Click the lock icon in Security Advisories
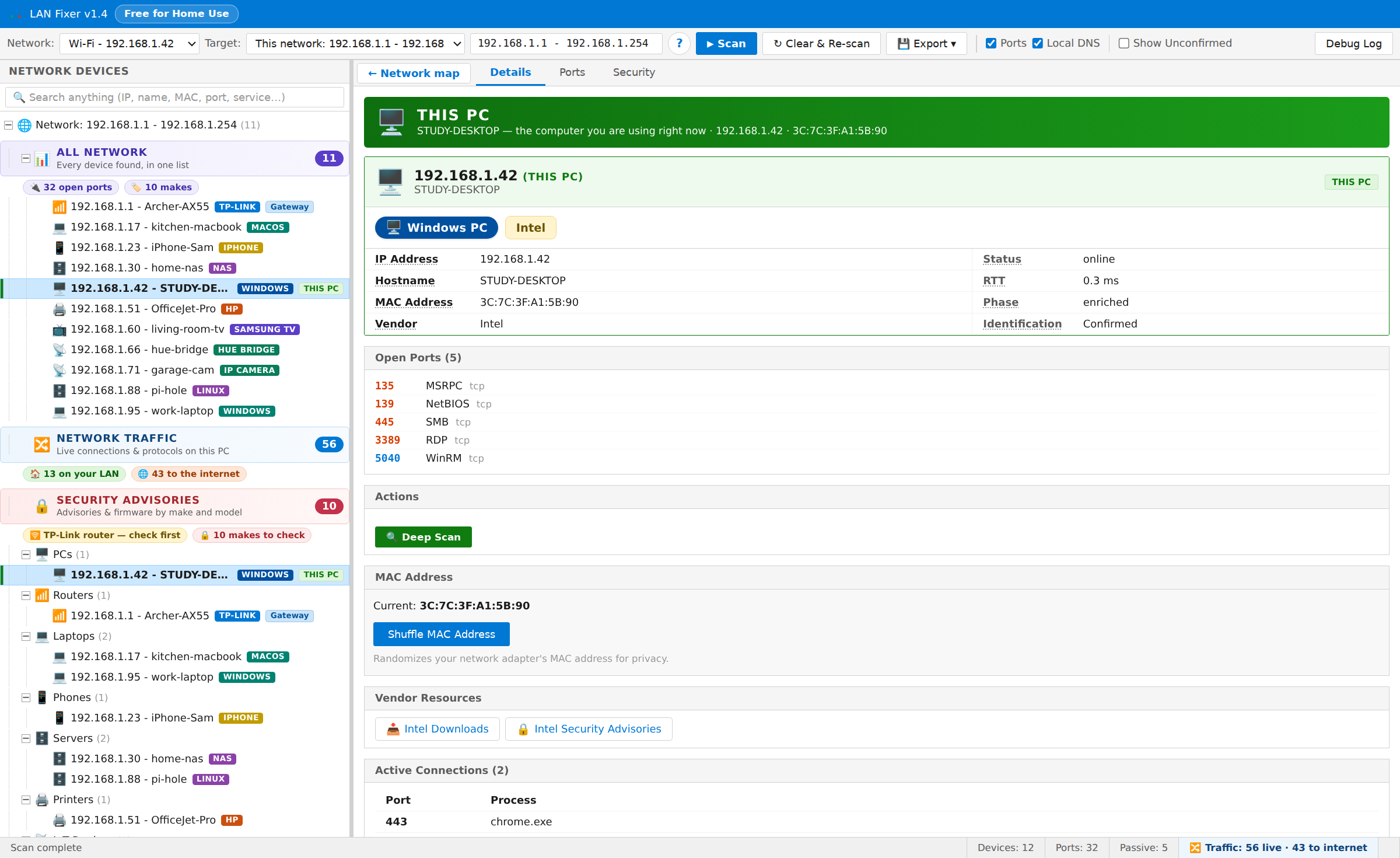 41,506
